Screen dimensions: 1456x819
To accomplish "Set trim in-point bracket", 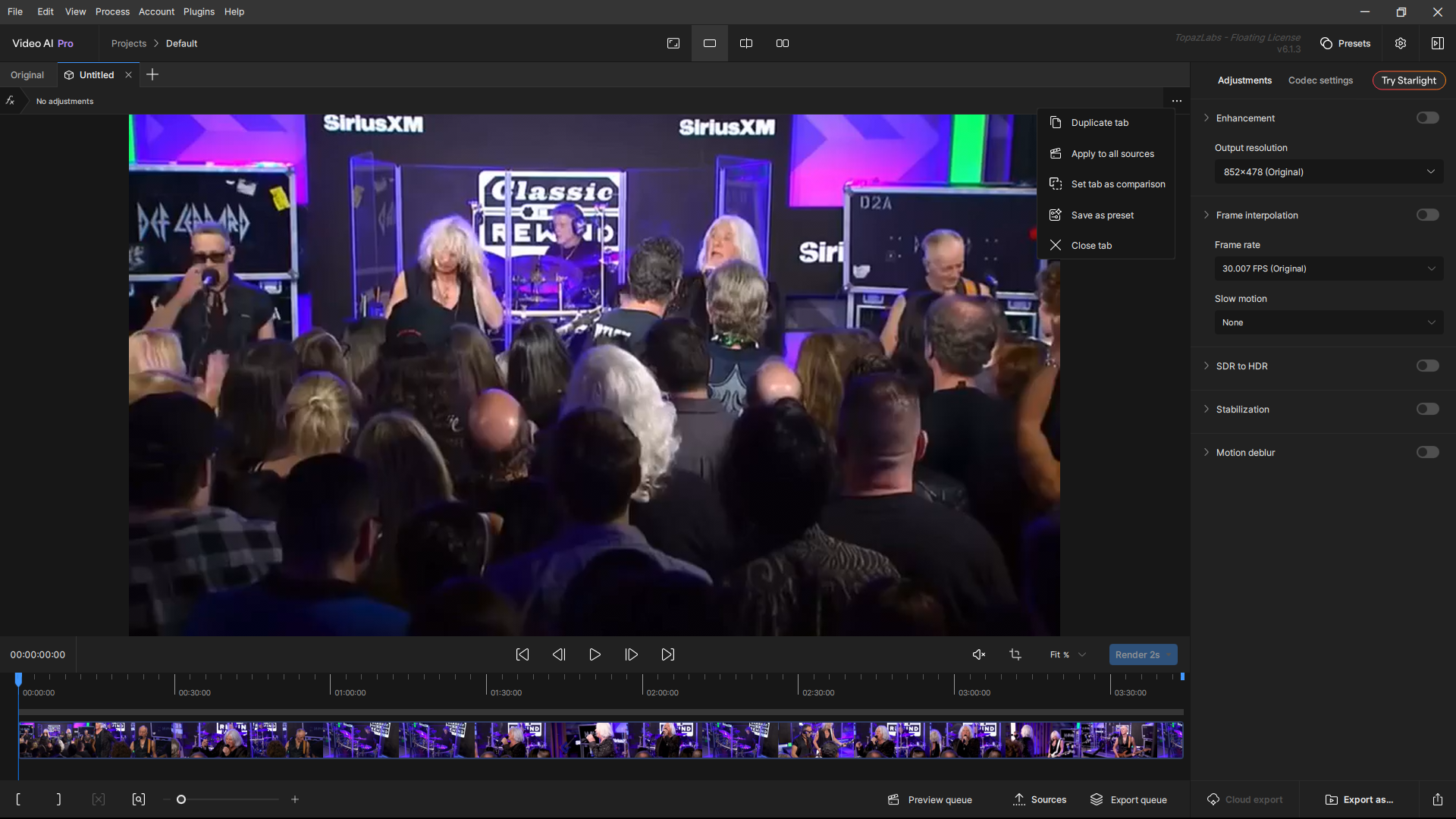I will coord(18,799).
